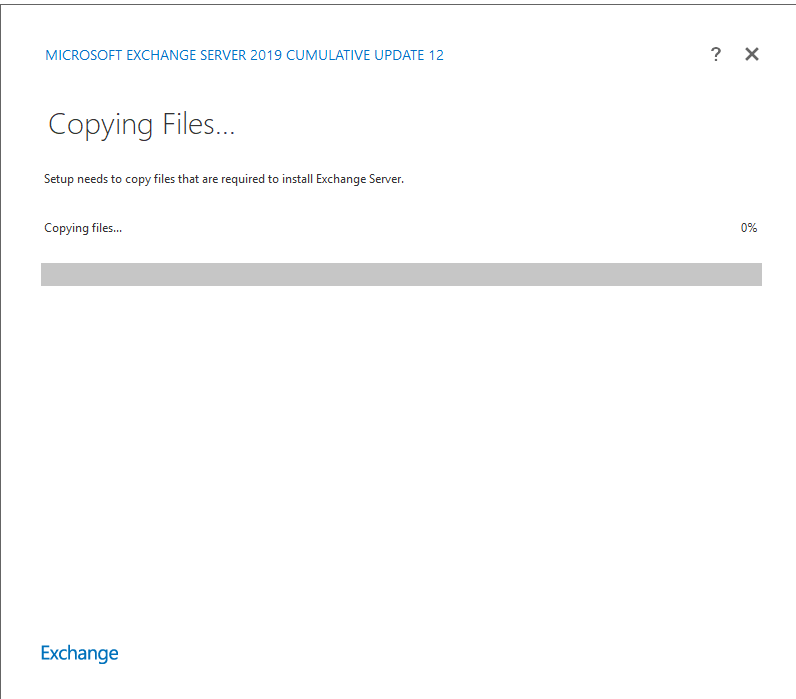Click the "Copying Files..." page heading
Screen dimensions: 796x699
[142, 125]
